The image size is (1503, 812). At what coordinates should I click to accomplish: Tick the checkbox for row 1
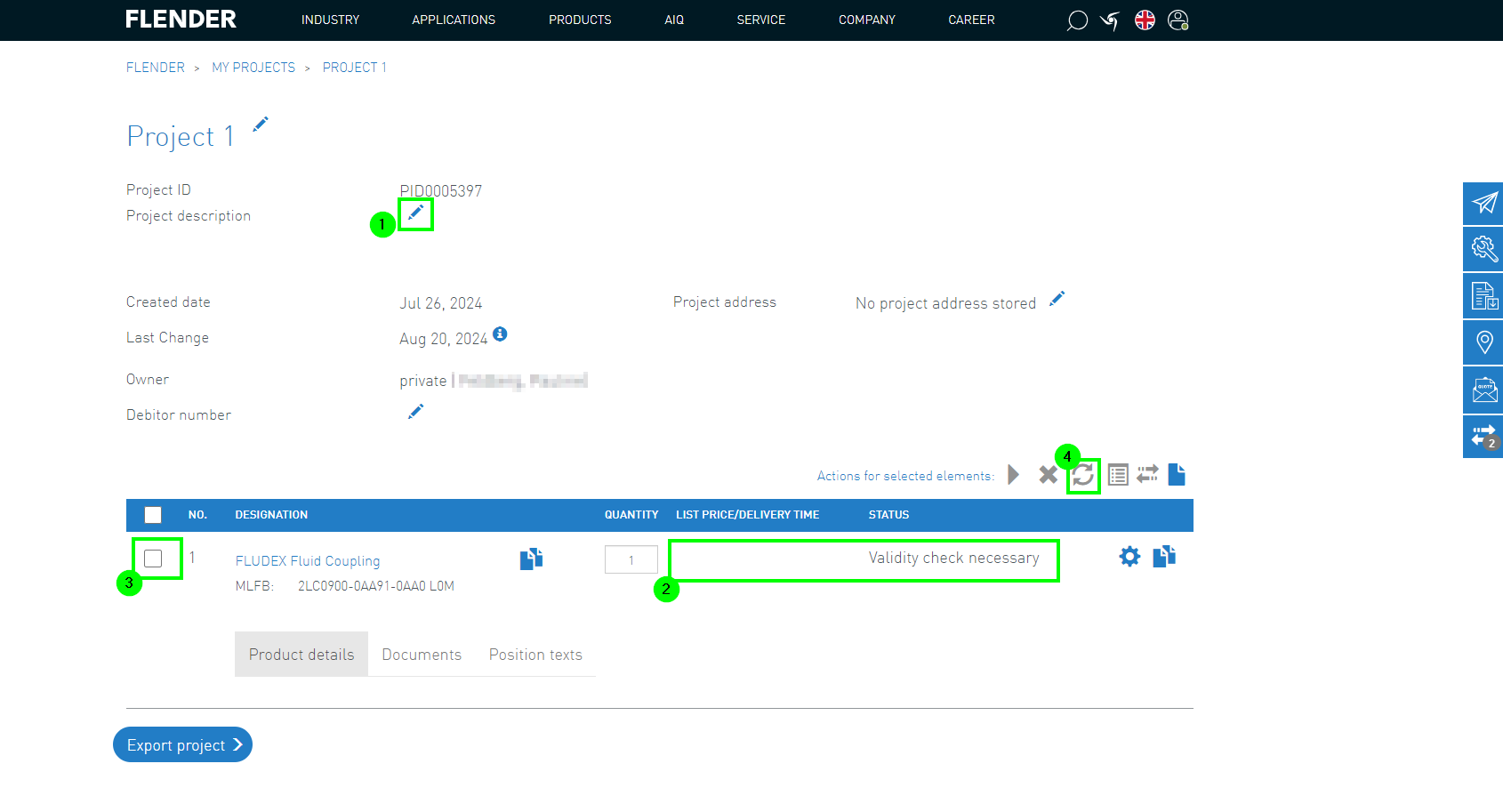pos(153,558)
